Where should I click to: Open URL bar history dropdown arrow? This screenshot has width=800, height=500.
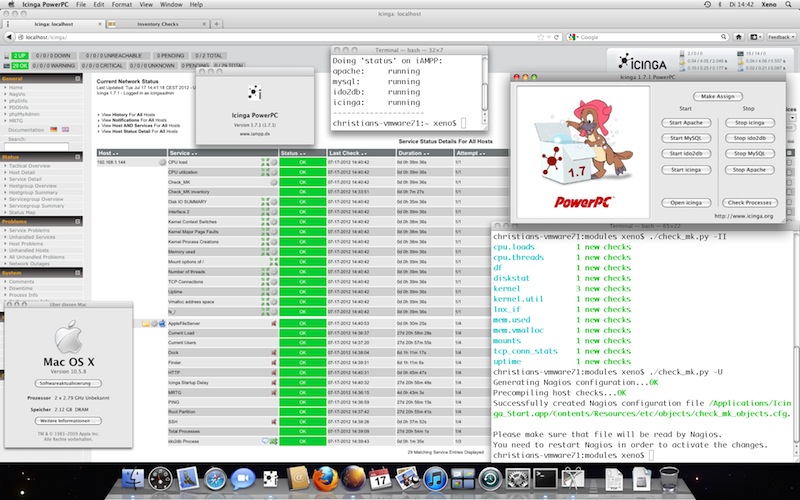click(x=548, y=37)
